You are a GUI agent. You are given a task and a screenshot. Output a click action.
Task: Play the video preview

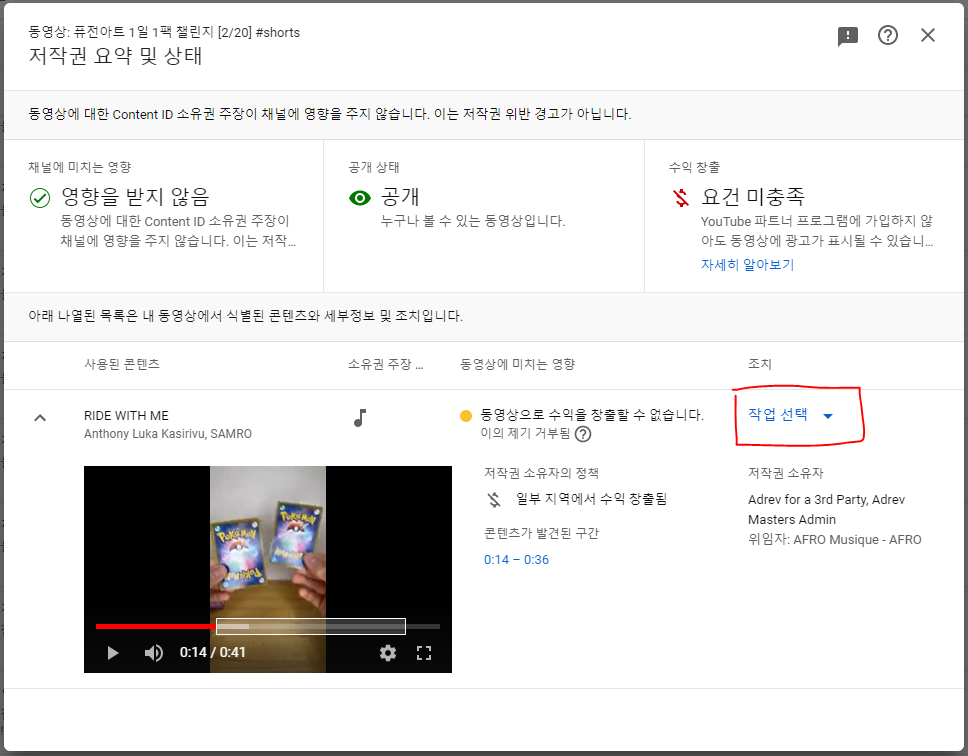113,653
